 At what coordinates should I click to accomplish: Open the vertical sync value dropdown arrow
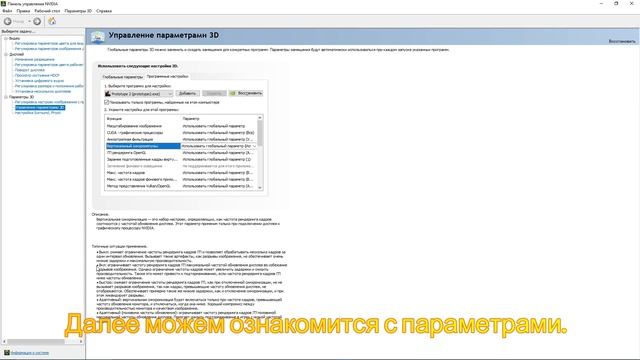pyautogui.click(x=255, y=146)
